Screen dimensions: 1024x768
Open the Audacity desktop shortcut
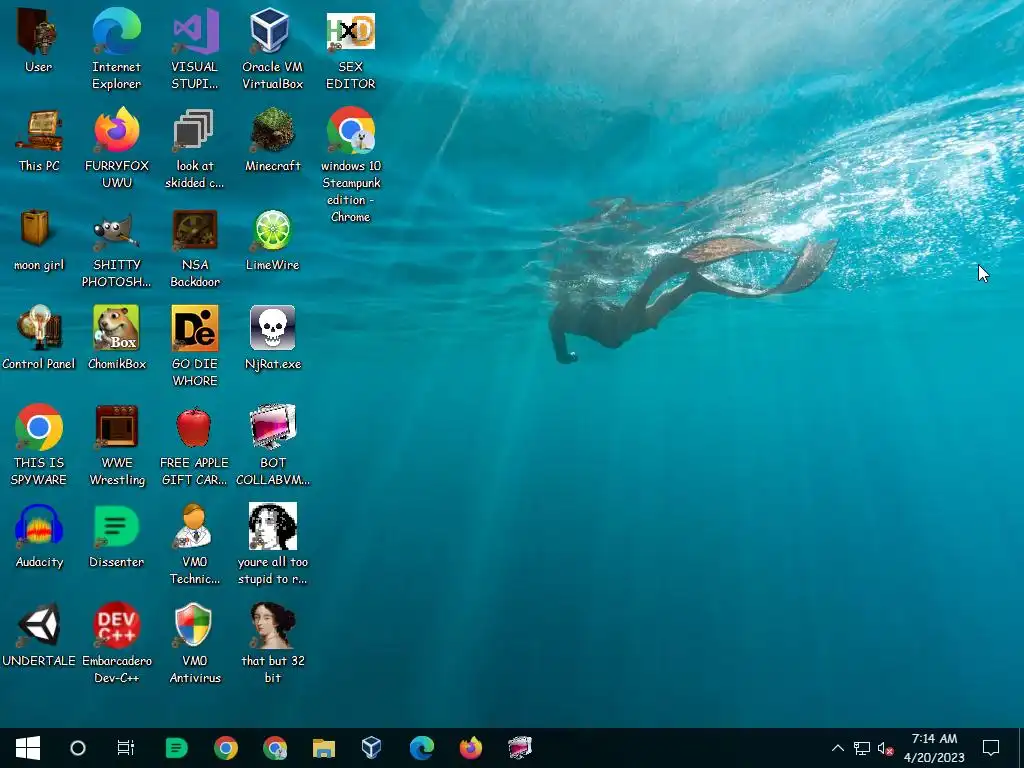click(x=39, y=536)
